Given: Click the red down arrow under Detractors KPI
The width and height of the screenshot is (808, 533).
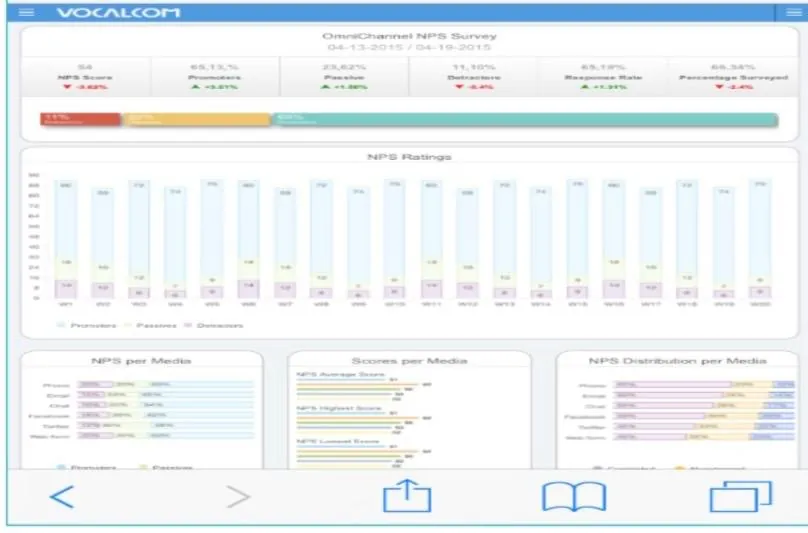Looking at the screenshot, I should click(459, 87).
